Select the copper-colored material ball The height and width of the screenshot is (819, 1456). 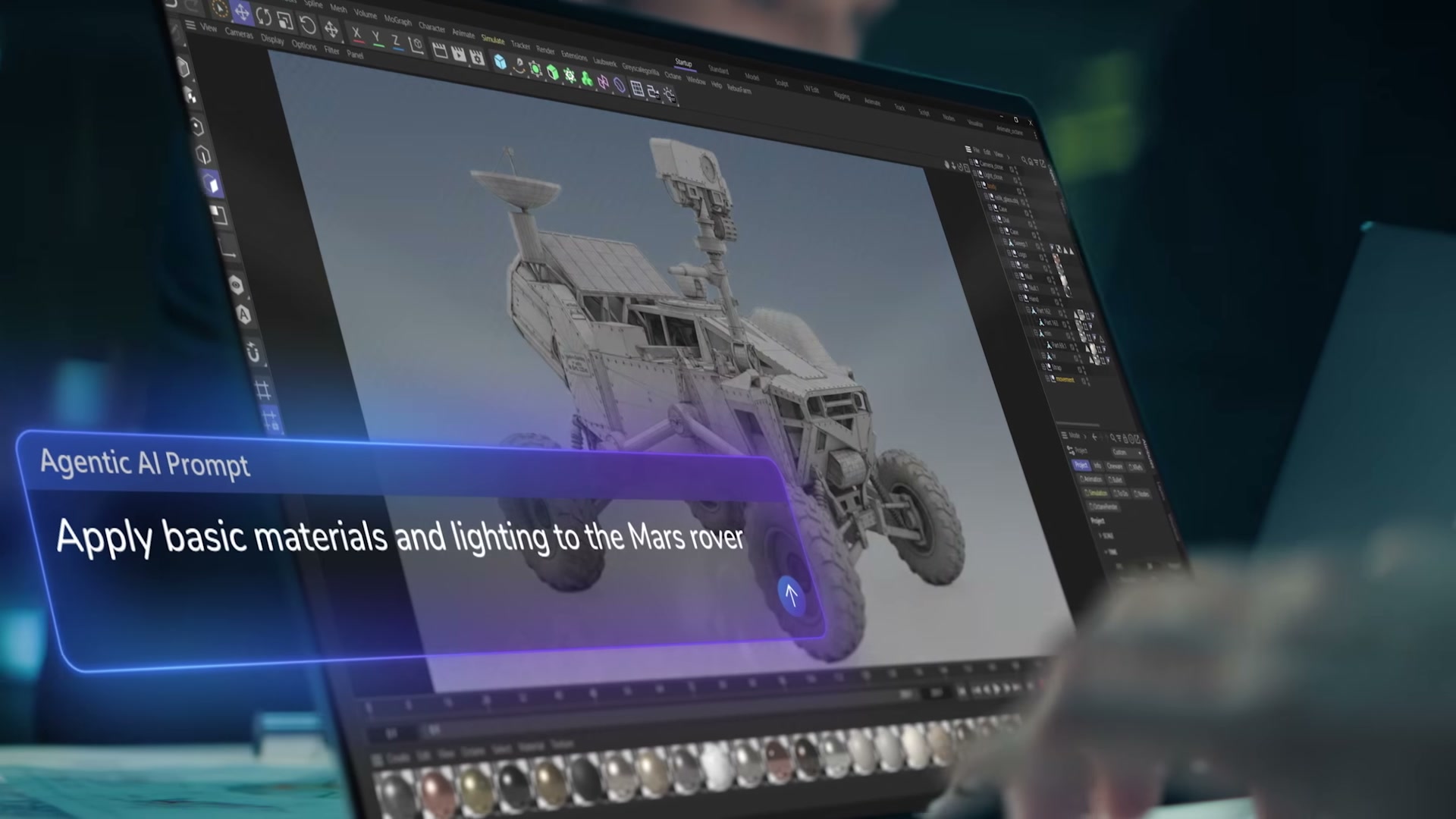tap(438, 792)
